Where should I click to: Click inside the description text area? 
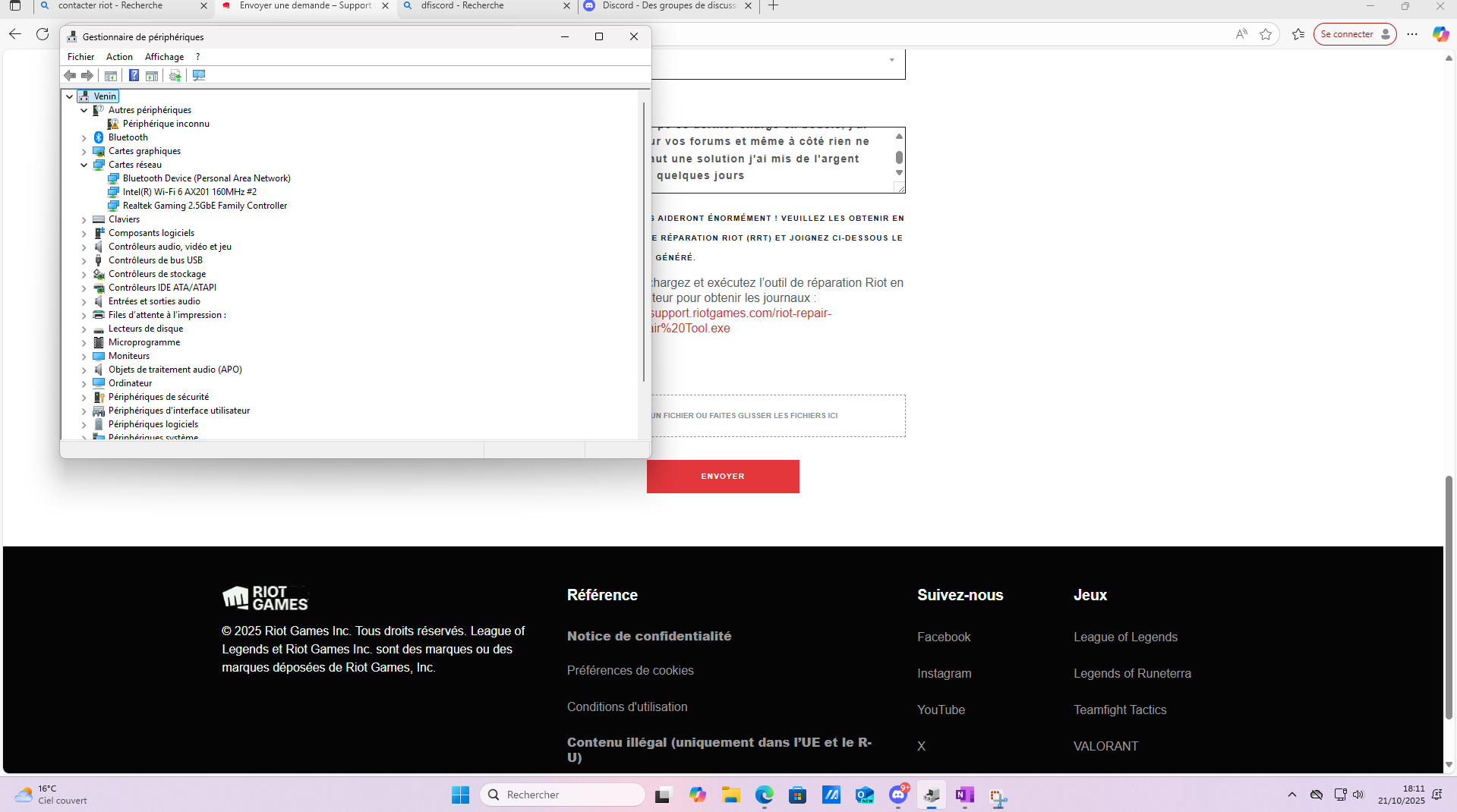tap(771, 159)
